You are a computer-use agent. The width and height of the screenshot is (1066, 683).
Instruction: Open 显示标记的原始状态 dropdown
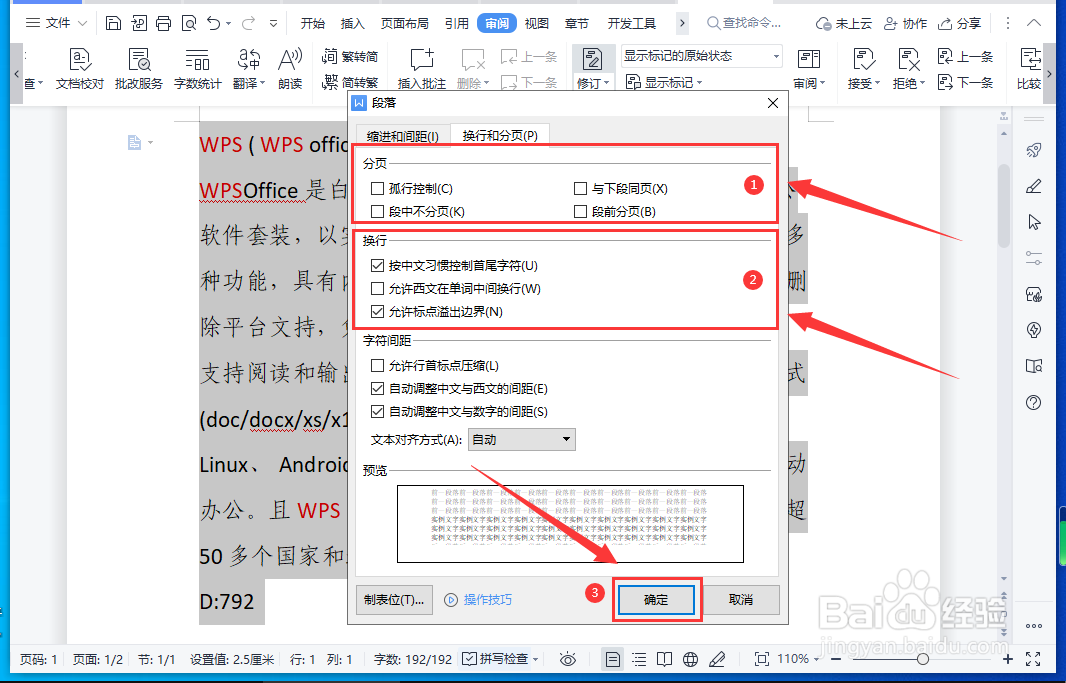coord(702,56)
